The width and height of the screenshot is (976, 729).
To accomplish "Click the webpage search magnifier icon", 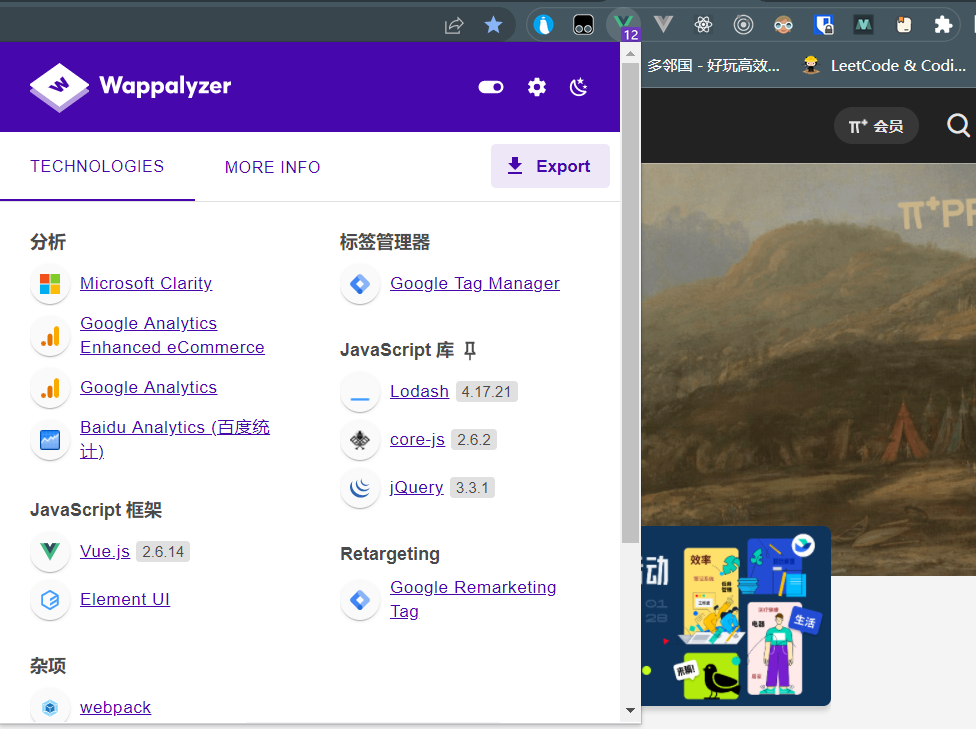I will click(958, 126).
